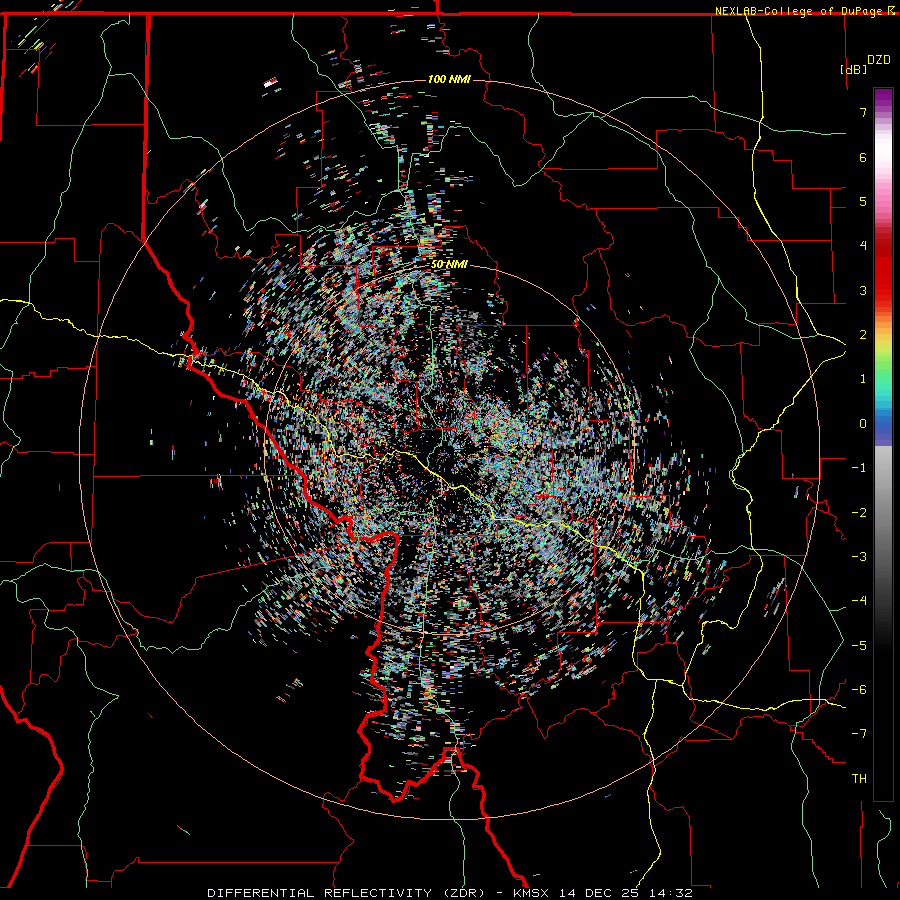Click the -5 dB scale label
The width and height of the screenshot is (900, 900).
(859, 646)
